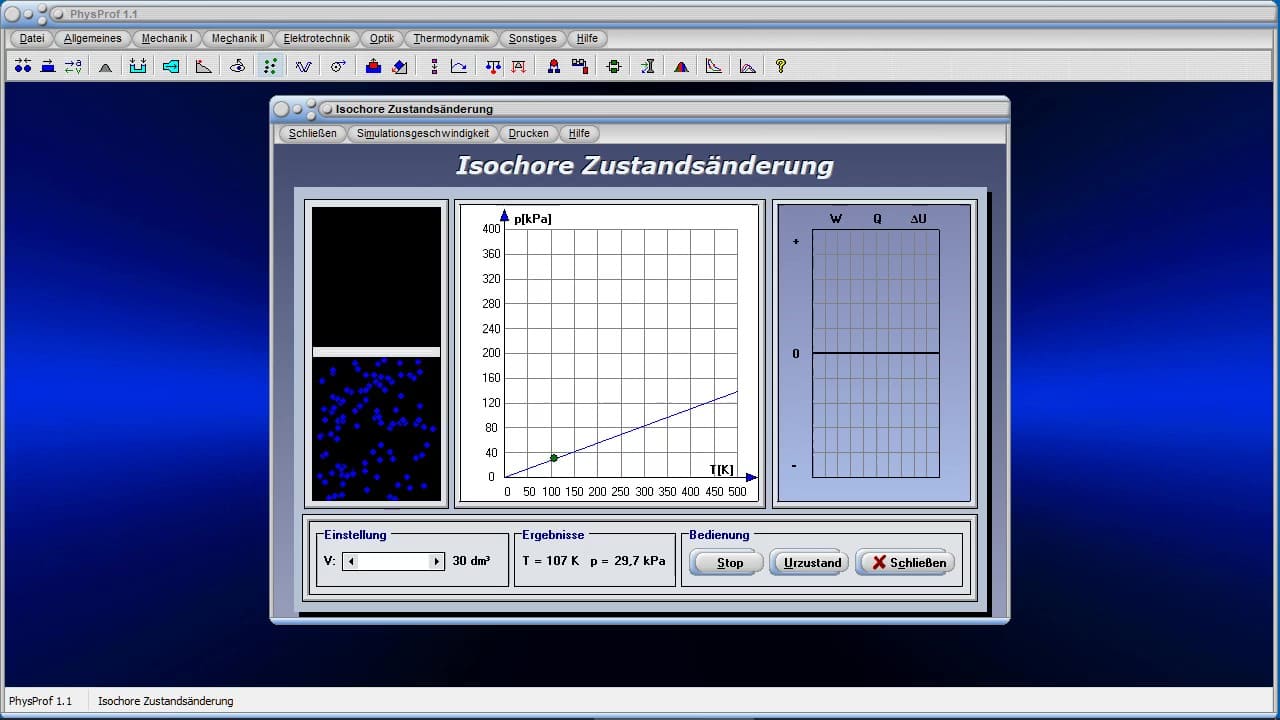Click the red weight on blue block icon
Screen dimensions: 1280x720
pyautogui.click(x=373, y=66)
